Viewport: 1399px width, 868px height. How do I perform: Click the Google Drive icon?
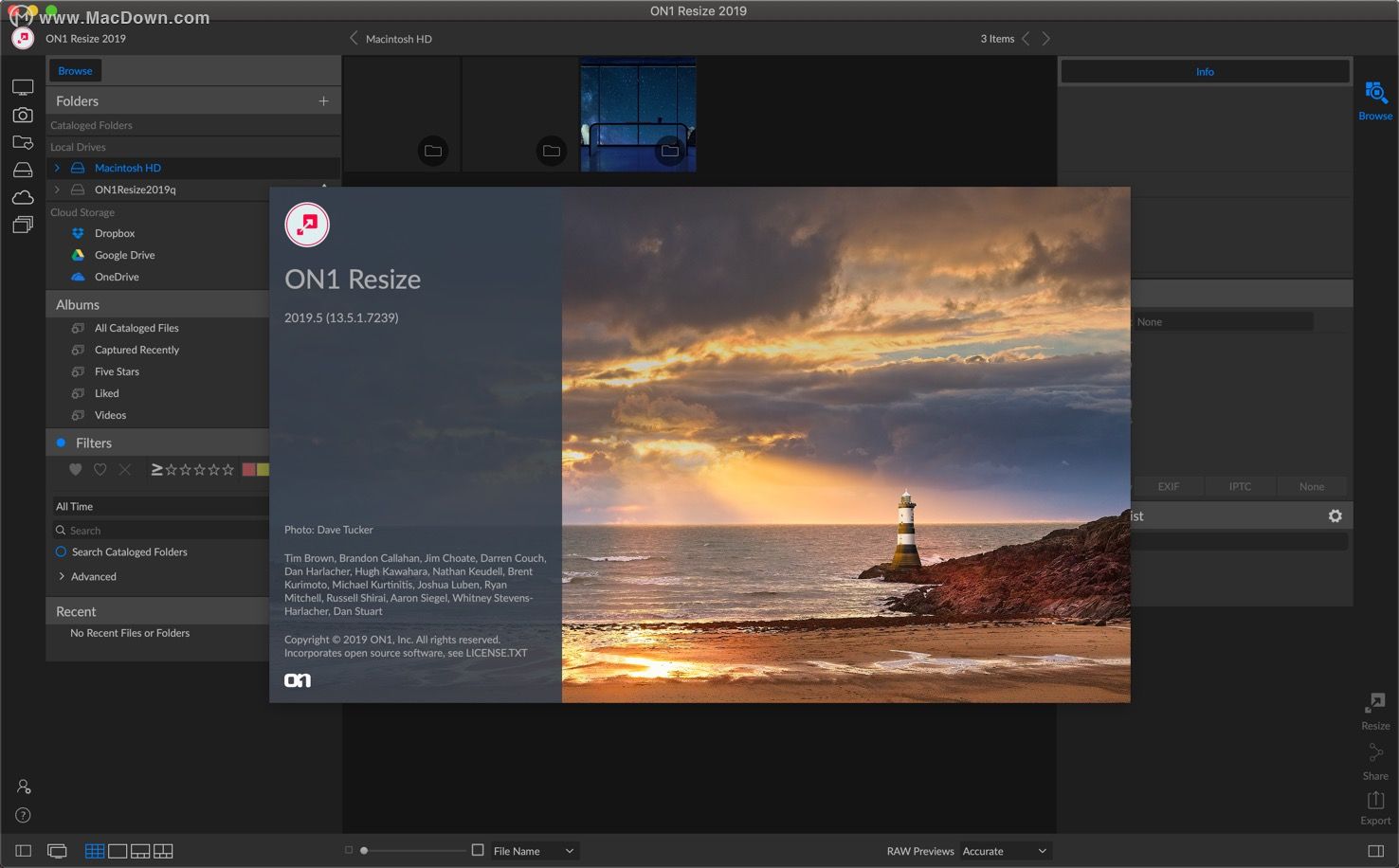pos(78,255)
